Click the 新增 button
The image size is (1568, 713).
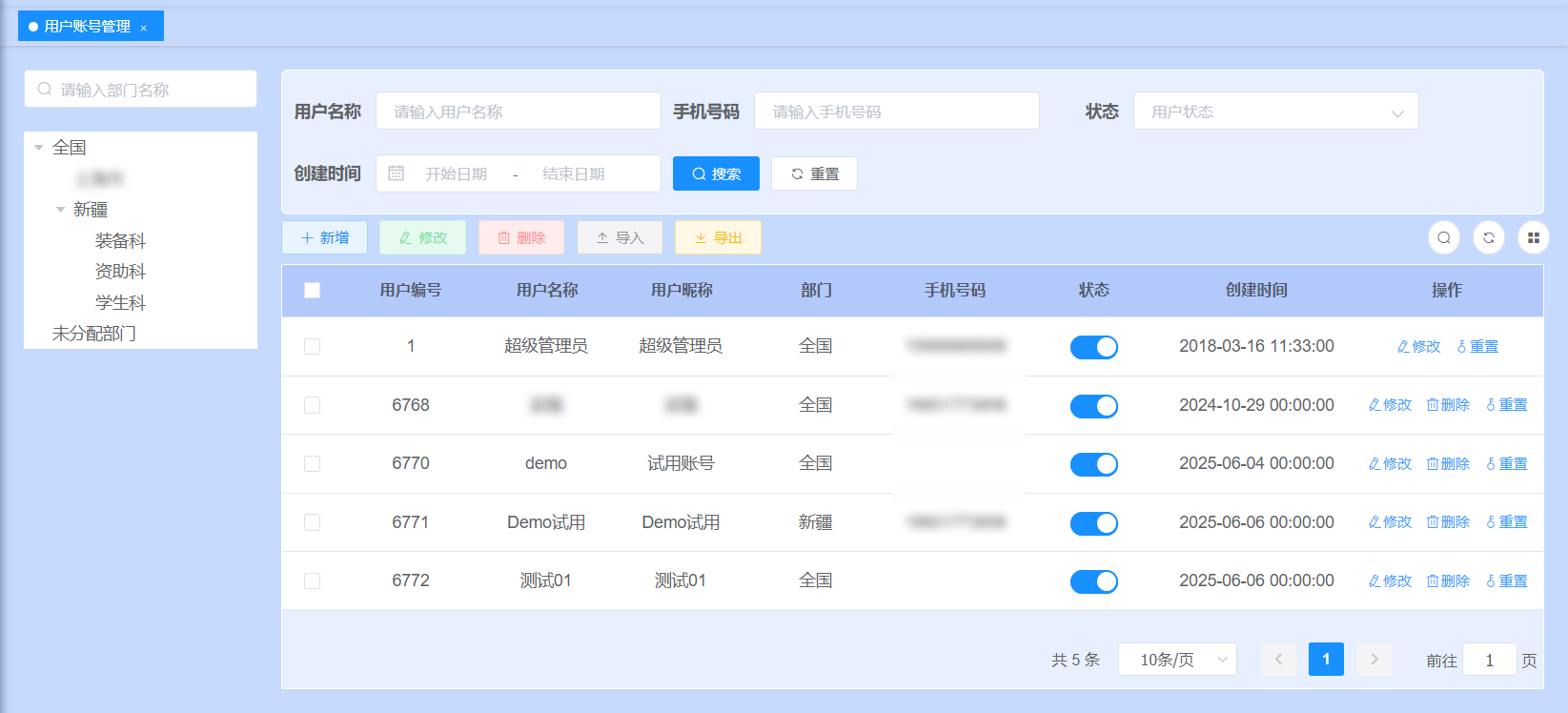tap(324, 237)
